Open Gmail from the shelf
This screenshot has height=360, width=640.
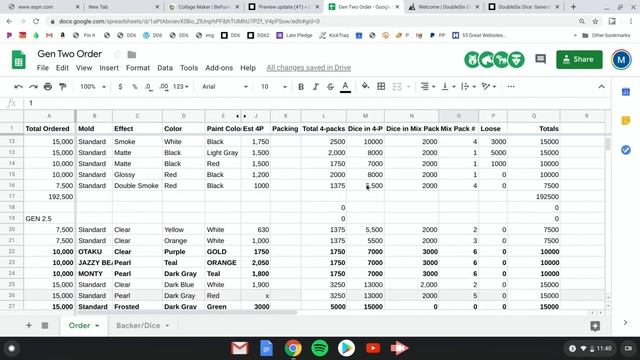[x=240, y=348]
